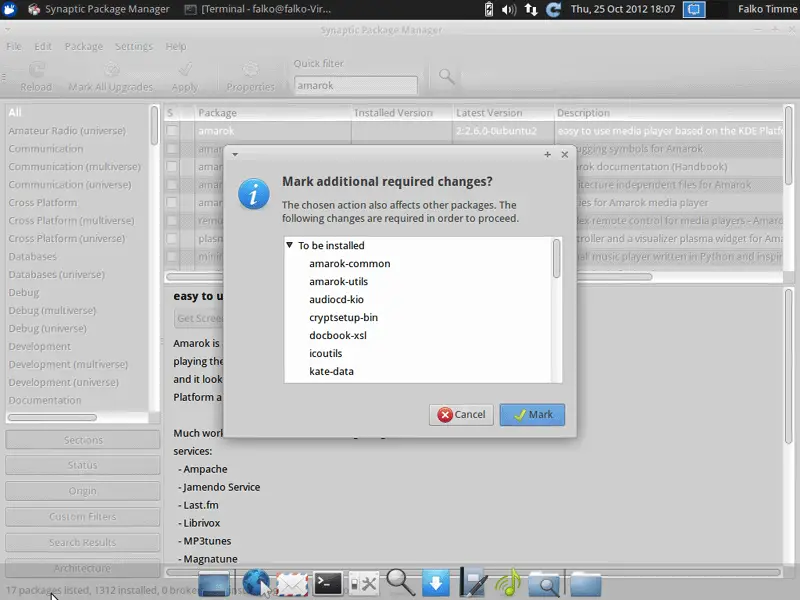This screenshot has height=600, width=800.
Task: Open the Settings menu in Synaptic
Action: [134, 46]
